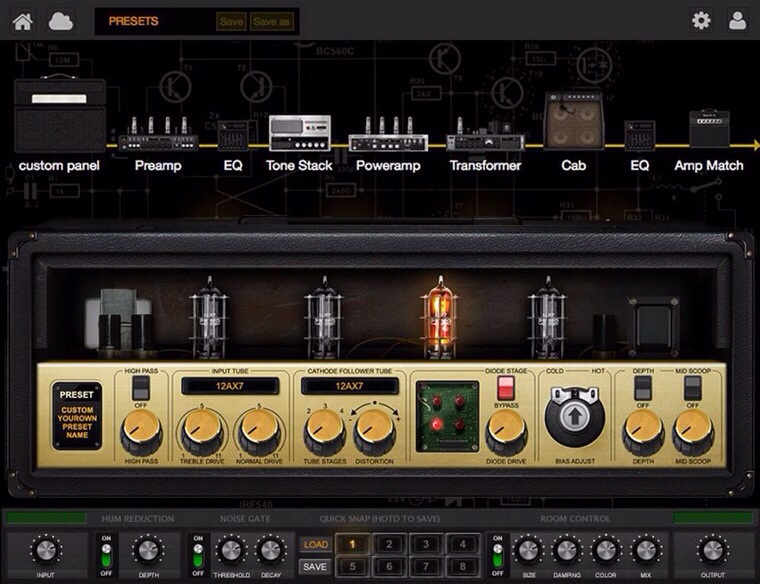
Task: Go to the Home screen icon
Action: (23, 21)
